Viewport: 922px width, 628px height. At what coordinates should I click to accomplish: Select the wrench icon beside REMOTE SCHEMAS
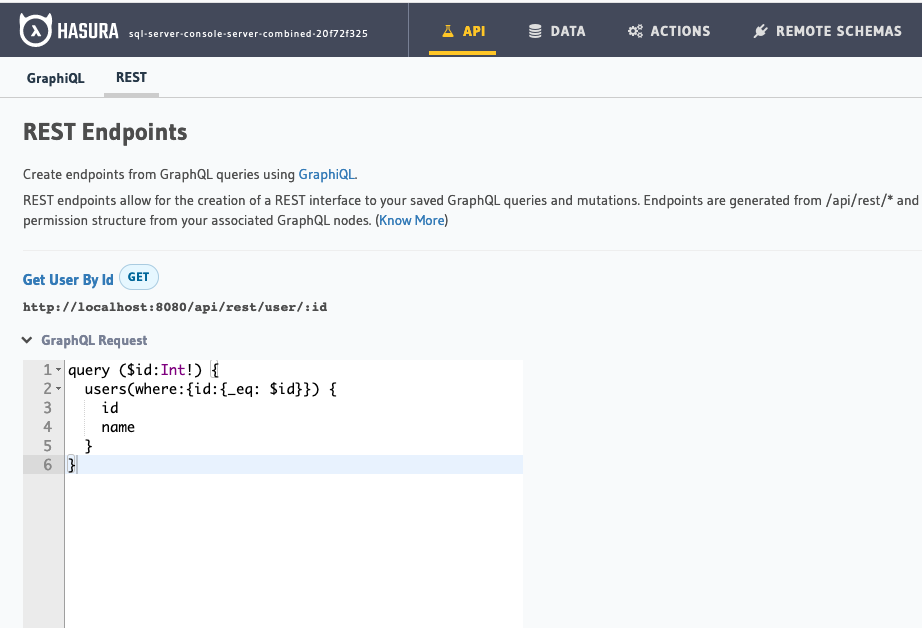tap(760, 30)
